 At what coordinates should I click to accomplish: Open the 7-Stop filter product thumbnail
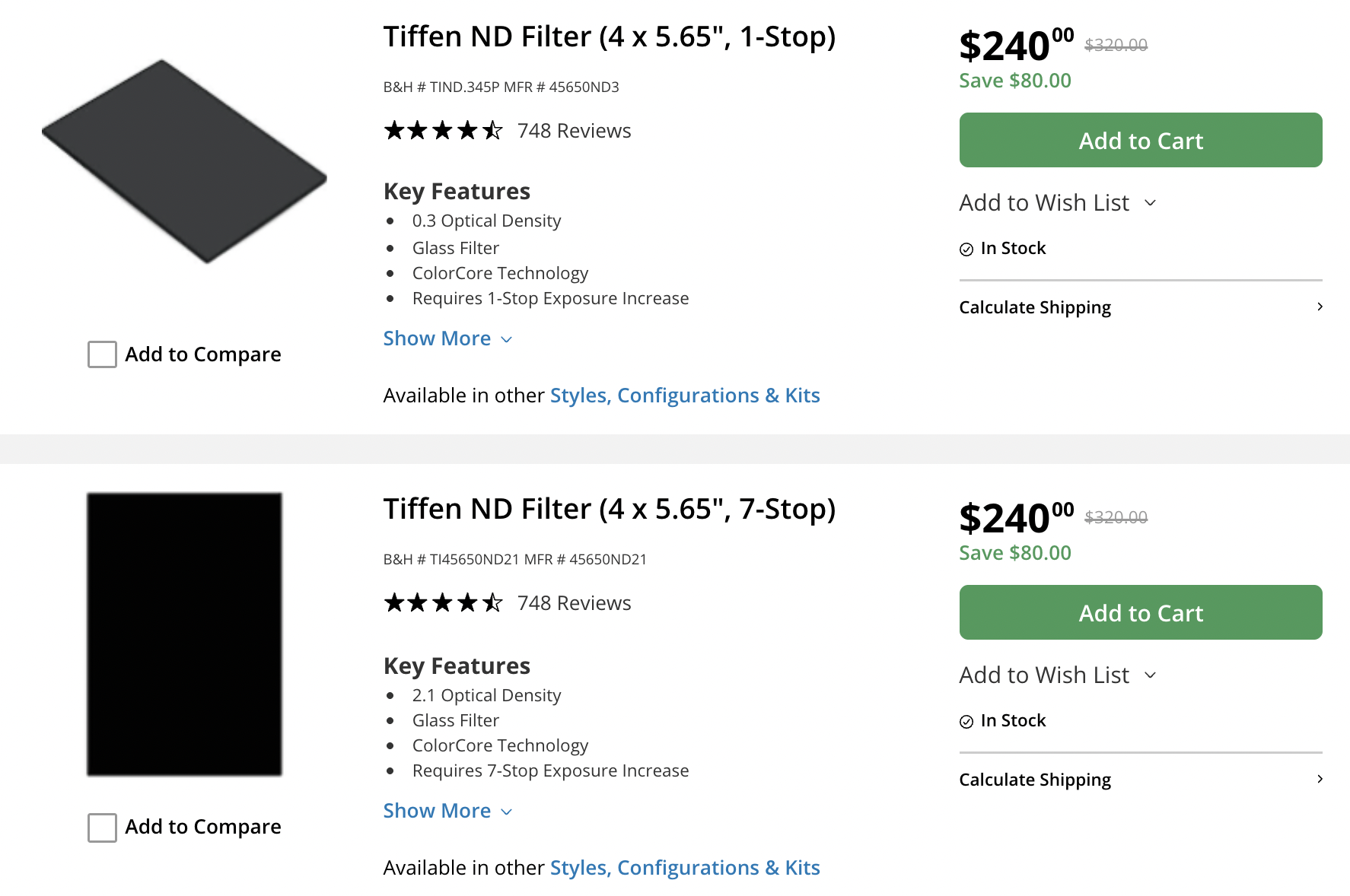click(184, 634)
